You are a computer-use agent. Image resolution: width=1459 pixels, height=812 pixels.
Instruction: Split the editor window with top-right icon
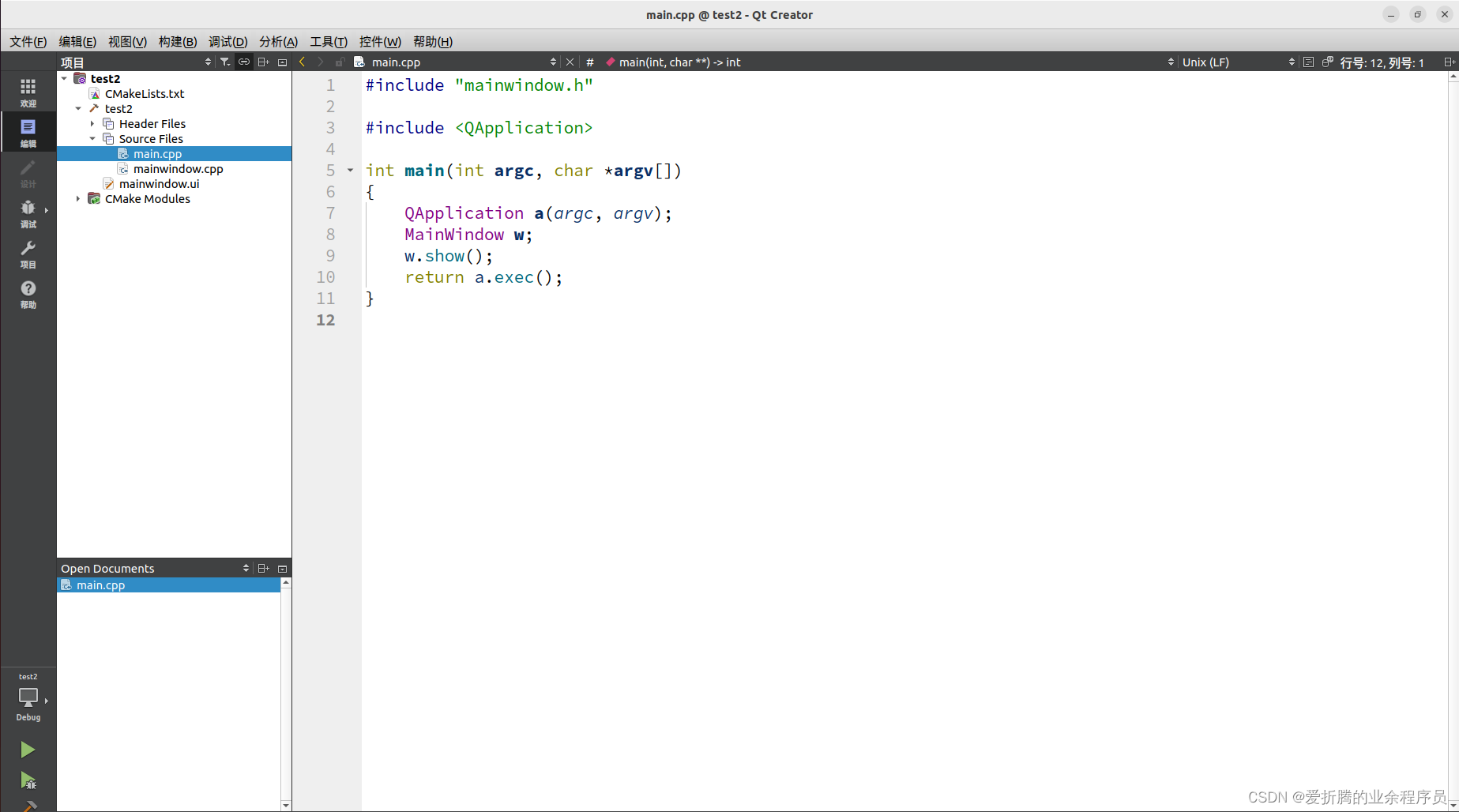1449,62
